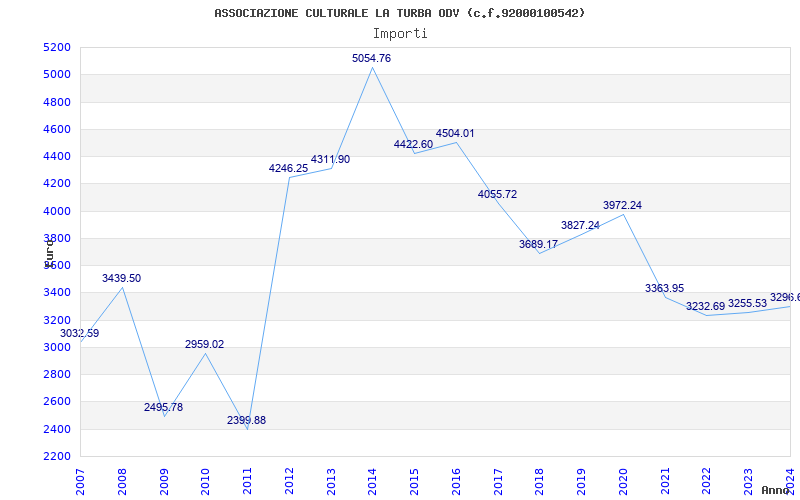The width and height of the screenshot is (800, 500).
Task: Click the 4000 y-axis tick label
Action: (57, 211)
